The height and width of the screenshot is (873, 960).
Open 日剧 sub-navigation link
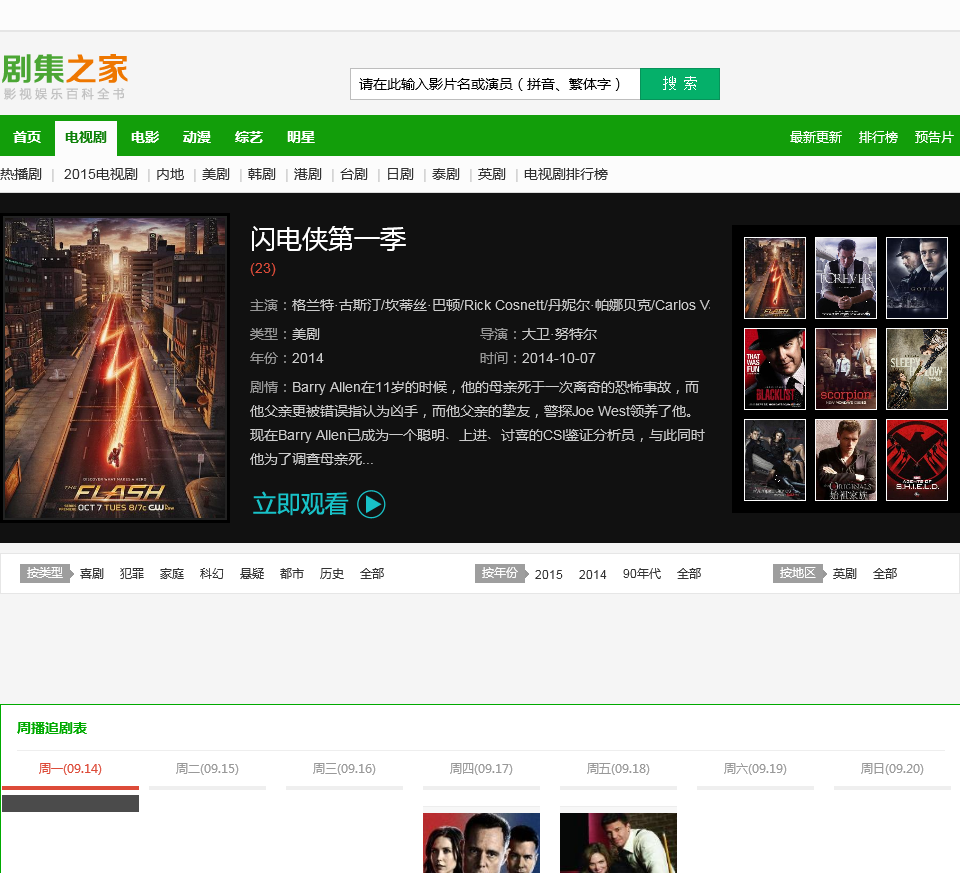(x=400, y=174)
